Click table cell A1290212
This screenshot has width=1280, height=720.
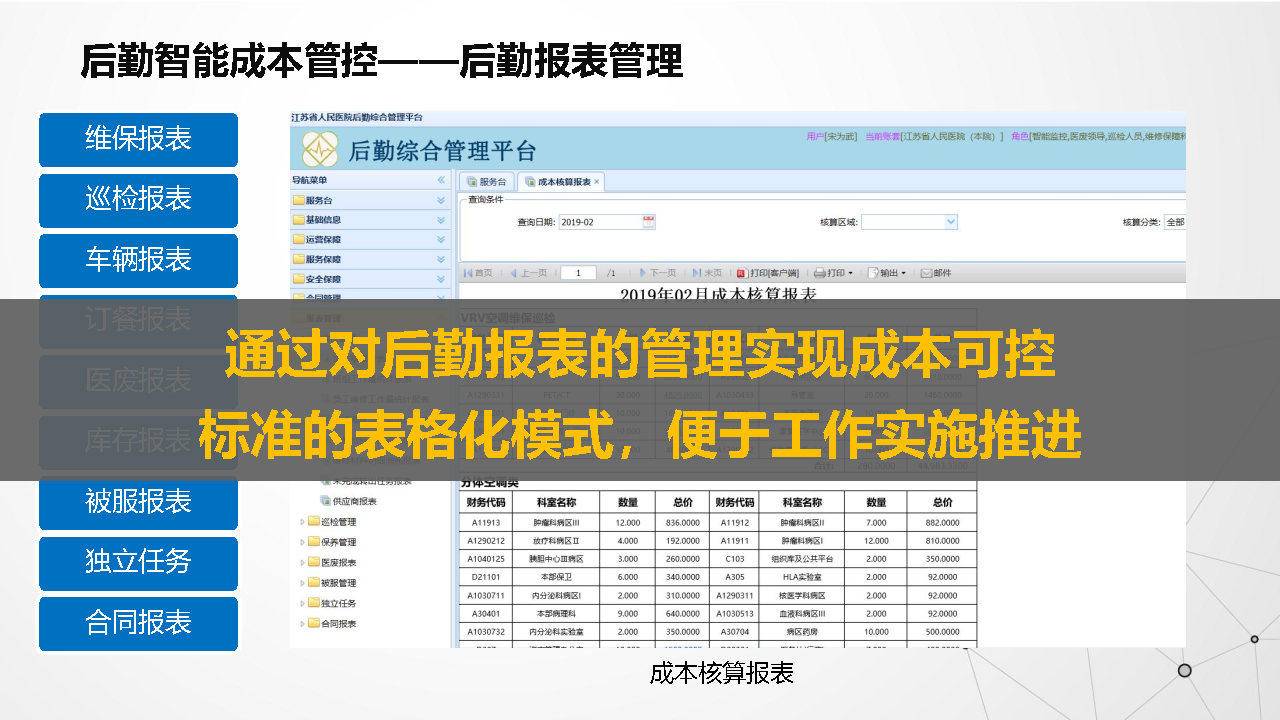tap(485, 540)
